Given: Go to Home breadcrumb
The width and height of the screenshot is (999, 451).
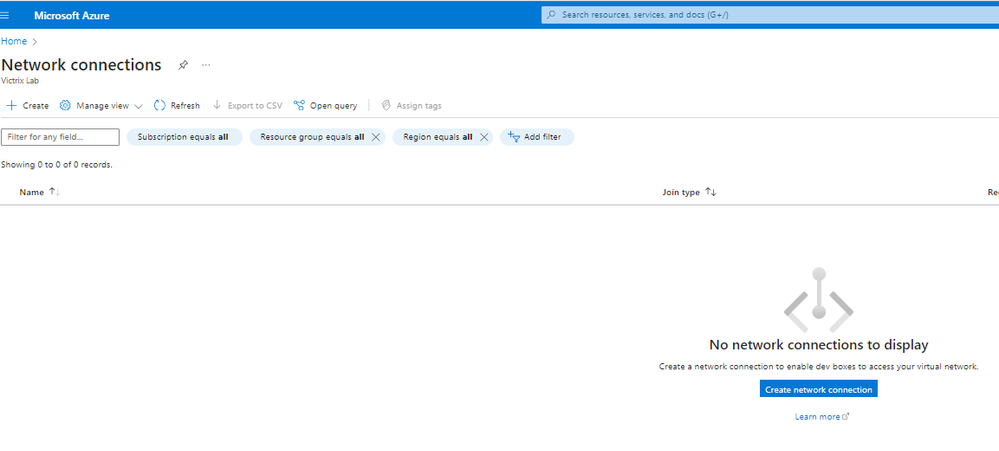Looking at the screenshot, I should coord(14,41).
